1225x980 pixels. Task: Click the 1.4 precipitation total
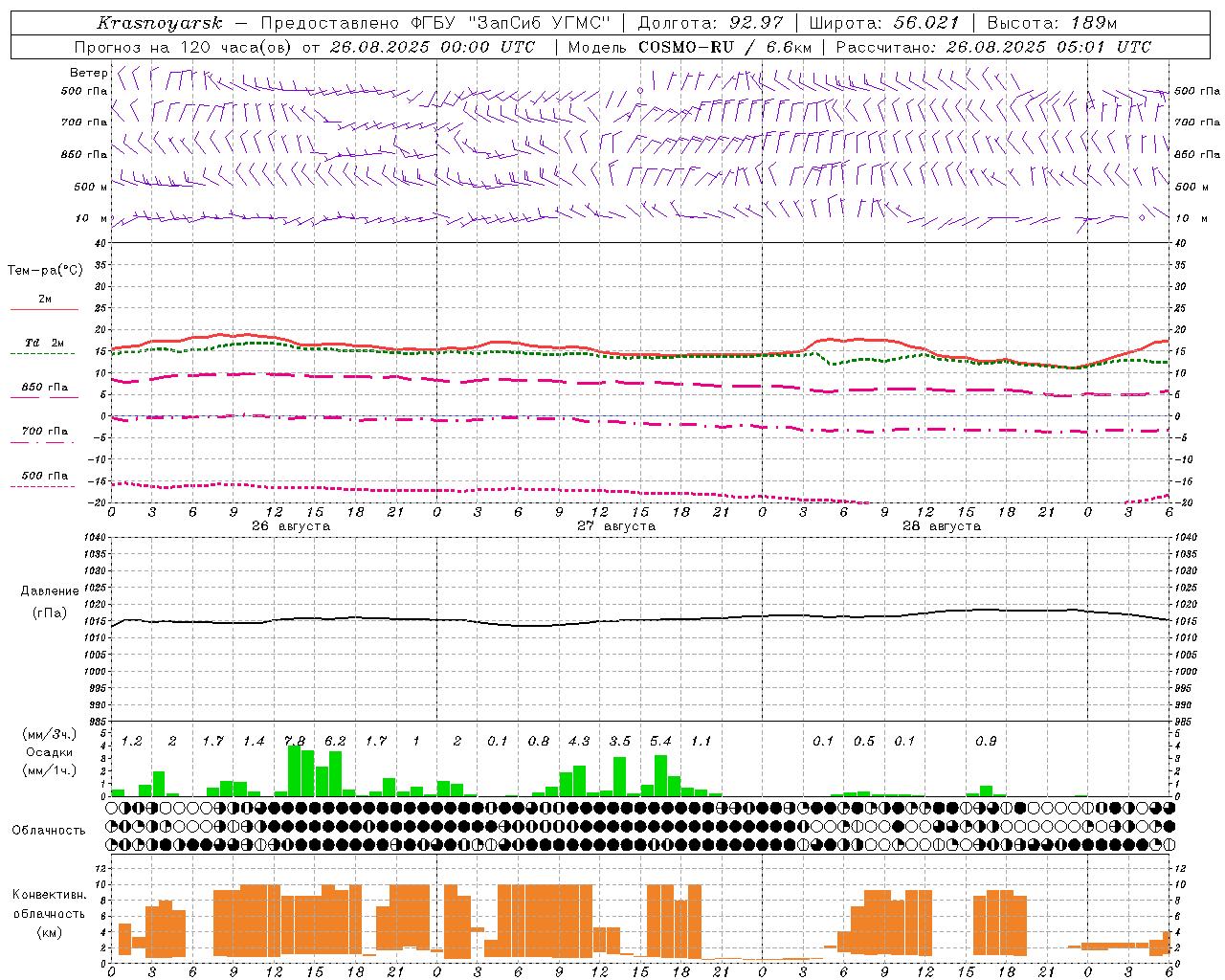click(254, 742)
